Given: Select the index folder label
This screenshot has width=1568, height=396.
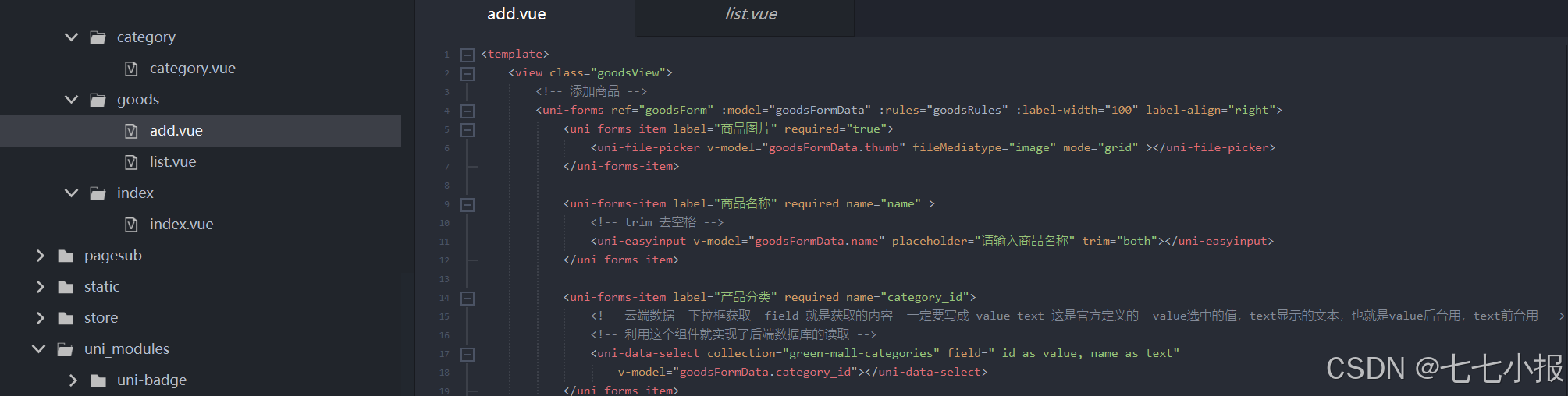Looking at the screenshot, I should pos(135,193).
